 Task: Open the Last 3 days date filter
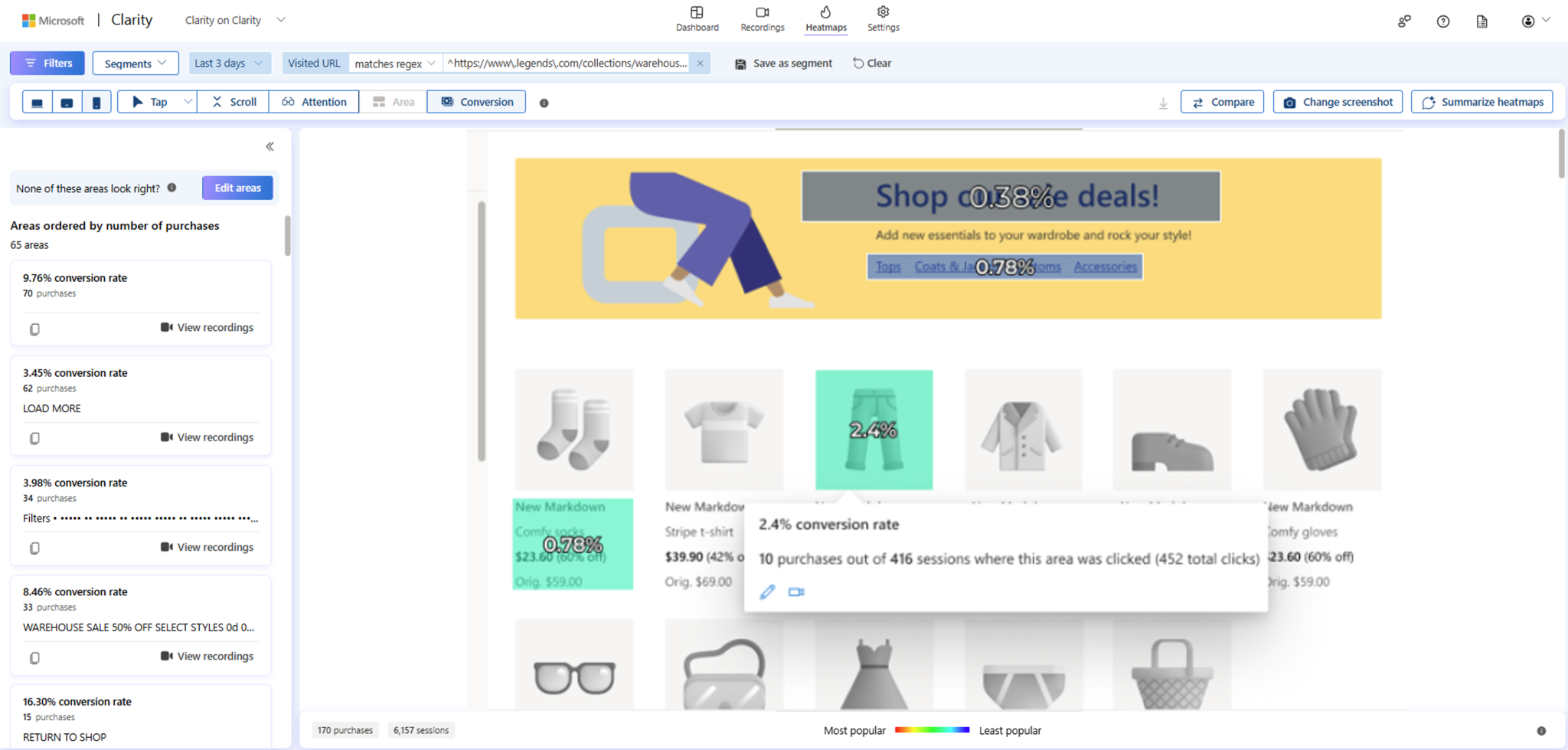[228, 63]
